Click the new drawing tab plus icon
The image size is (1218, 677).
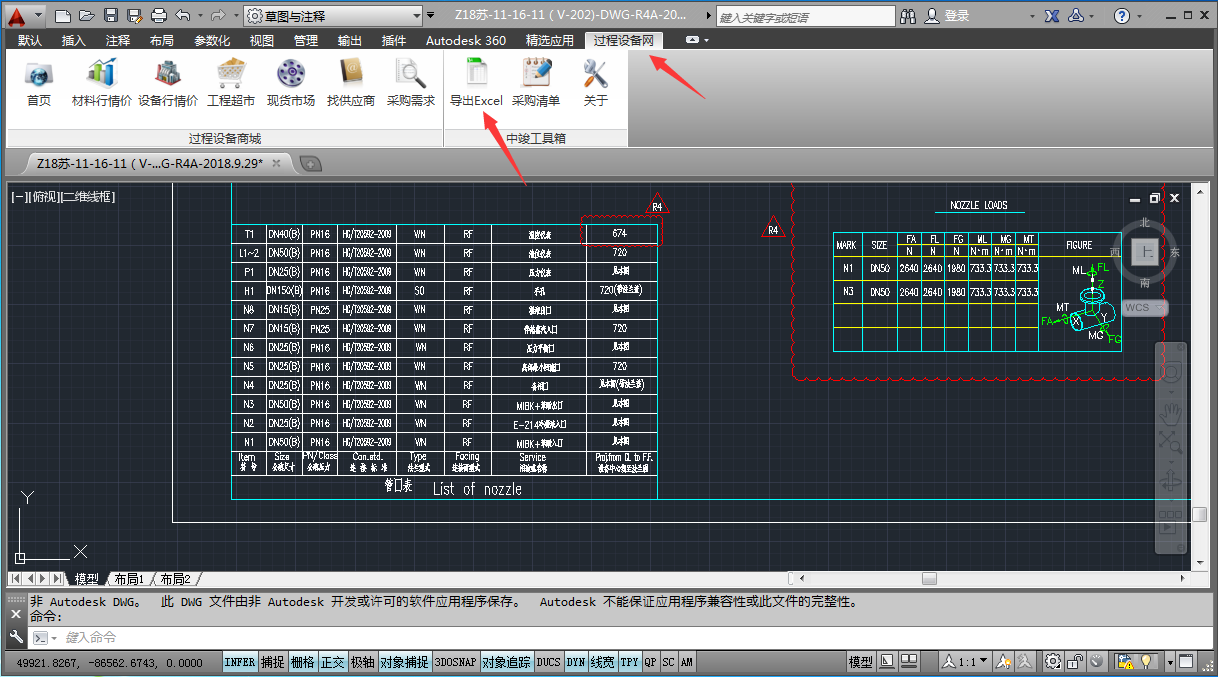click(x=311, y=163)
